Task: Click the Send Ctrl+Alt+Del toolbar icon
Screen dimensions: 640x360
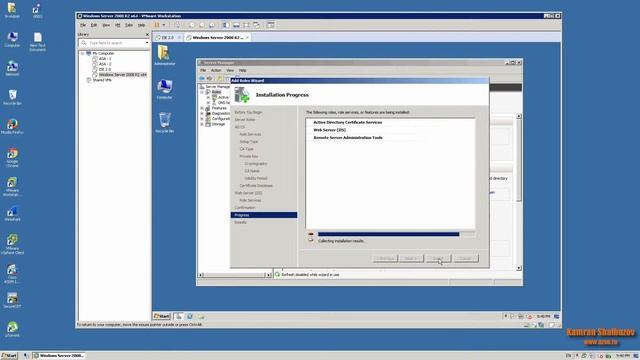Action: pos(178,25)
